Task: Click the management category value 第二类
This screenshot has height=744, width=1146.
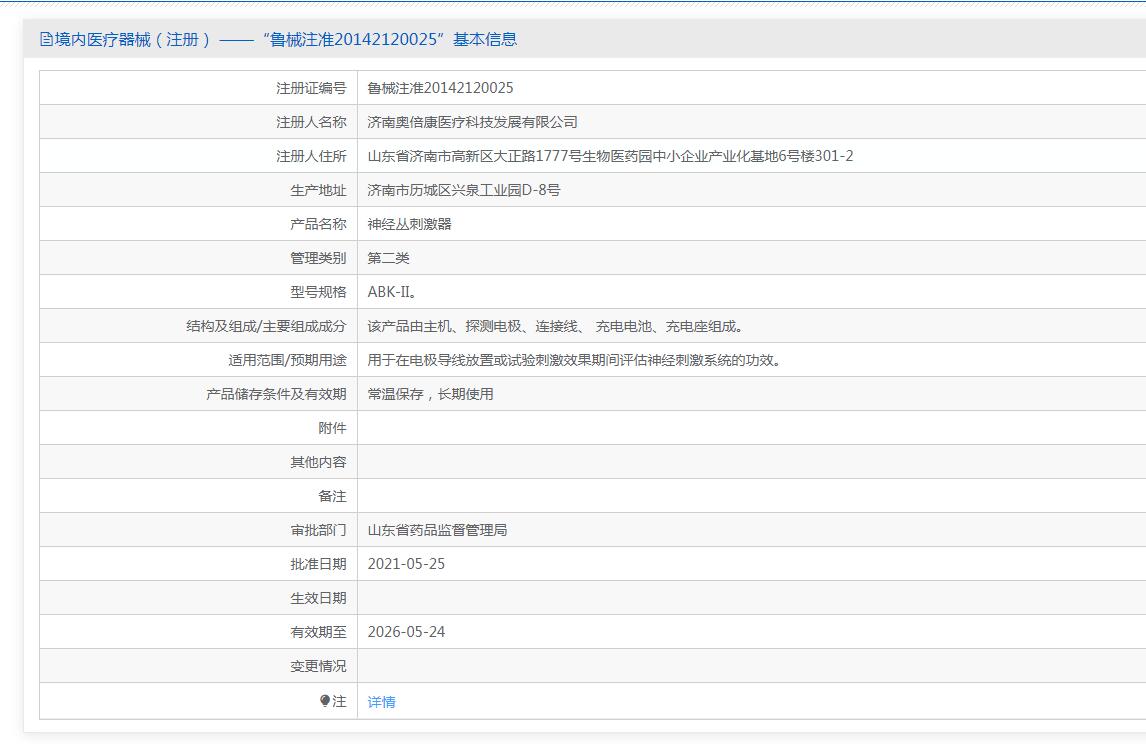Action: point(388,258)
